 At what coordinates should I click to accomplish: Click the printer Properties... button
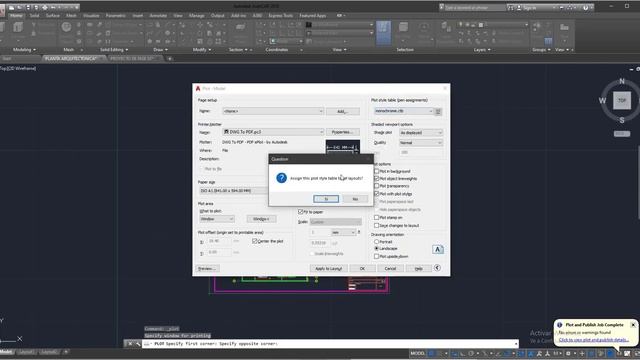342,132
